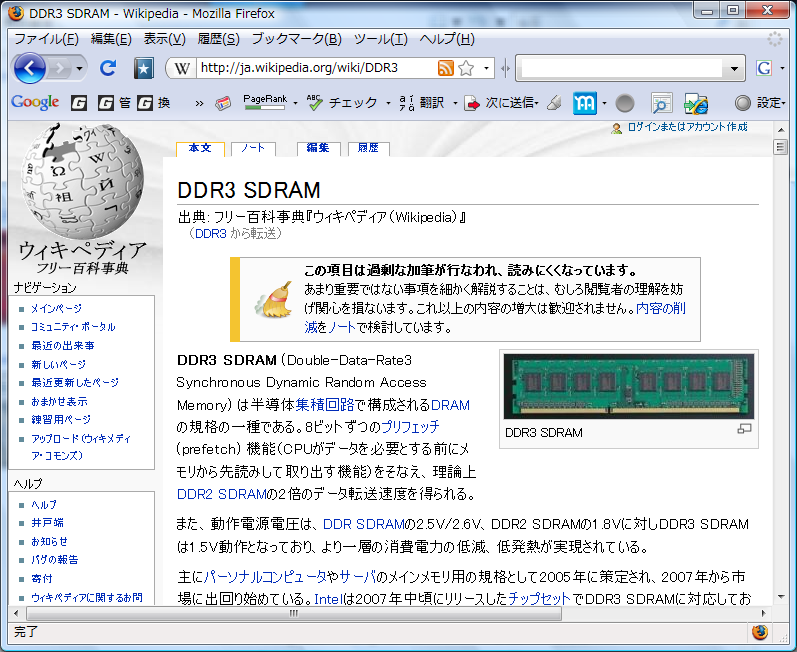This screenshot has height=652, width=797.
Task: Click the horizontal scrollbar right arrow
Action: [x=763, y=613]
